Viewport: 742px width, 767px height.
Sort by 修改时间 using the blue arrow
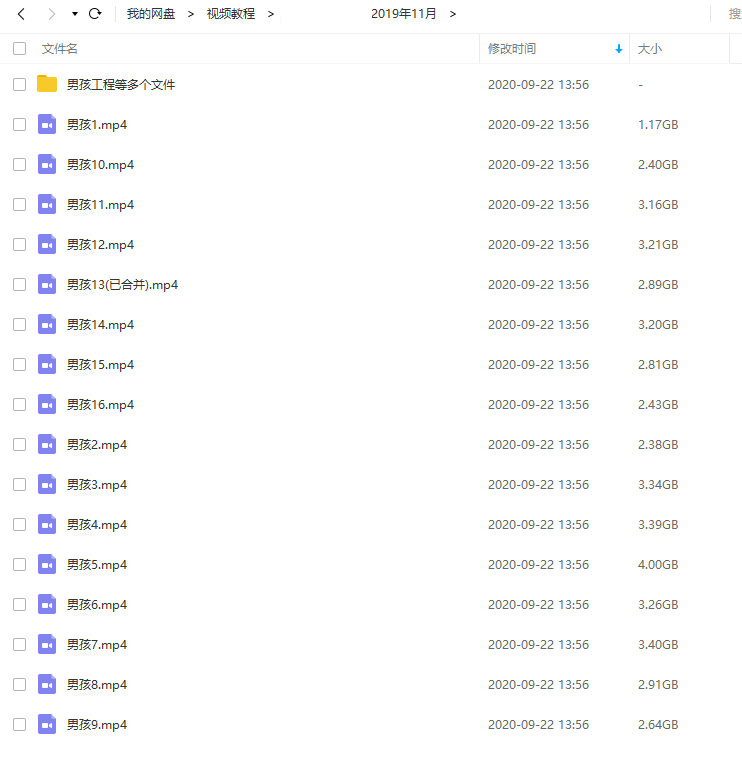(x=619, y=48)
